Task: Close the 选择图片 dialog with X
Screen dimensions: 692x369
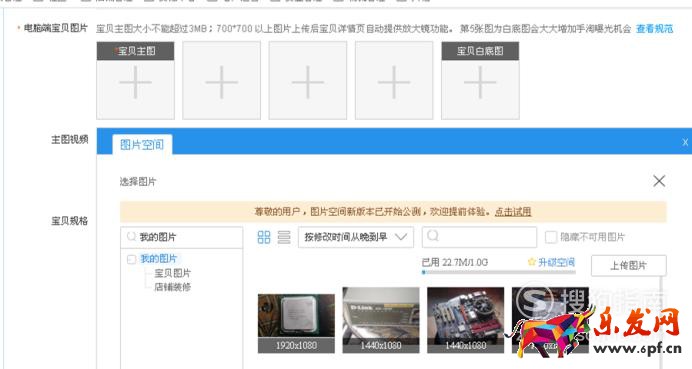Action: tap(659, 181)
